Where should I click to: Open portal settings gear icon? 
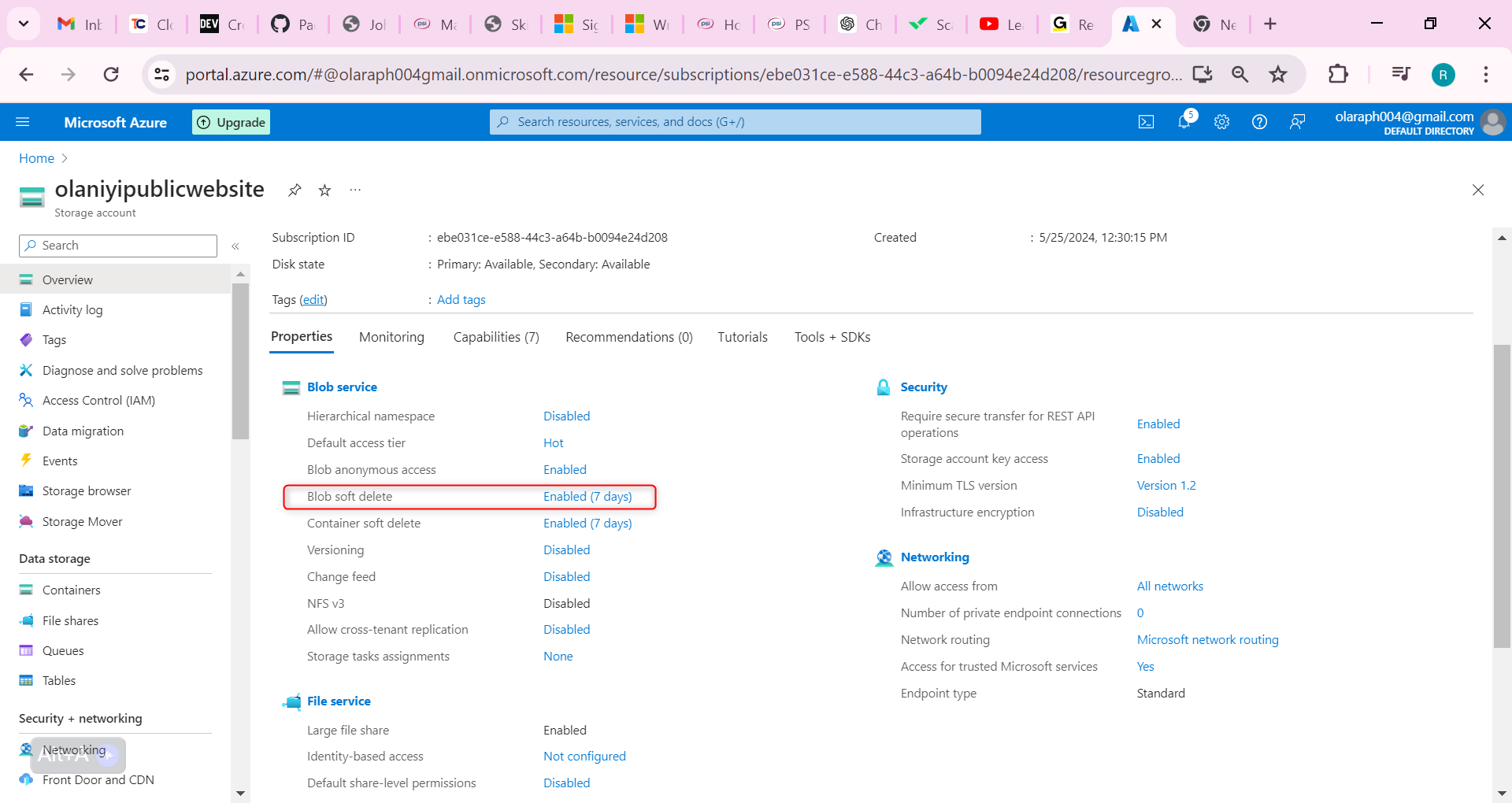click(1221, 122)
